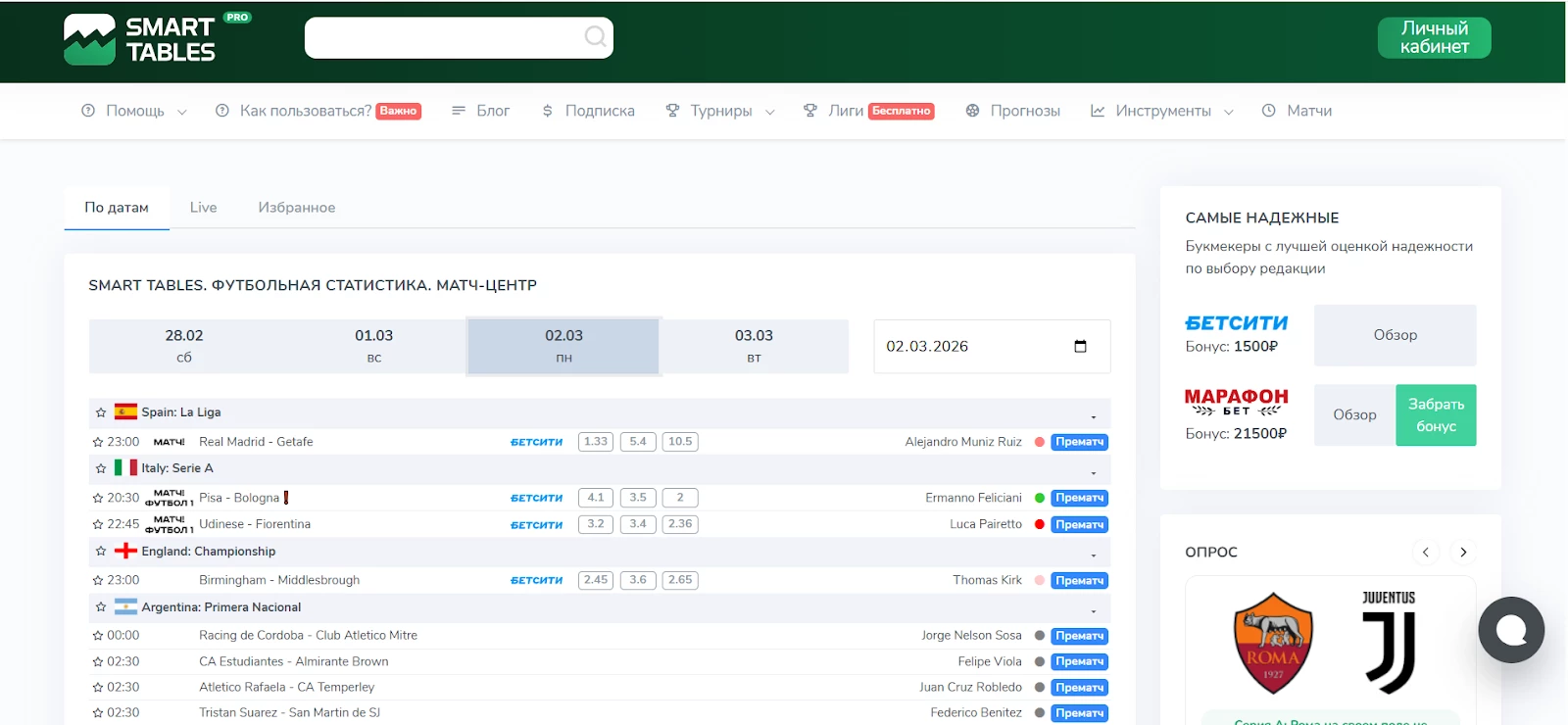This screenshot has width=1568, height=725.
Task: Click the Личный кабинет button
Action: pos(1434,38)
